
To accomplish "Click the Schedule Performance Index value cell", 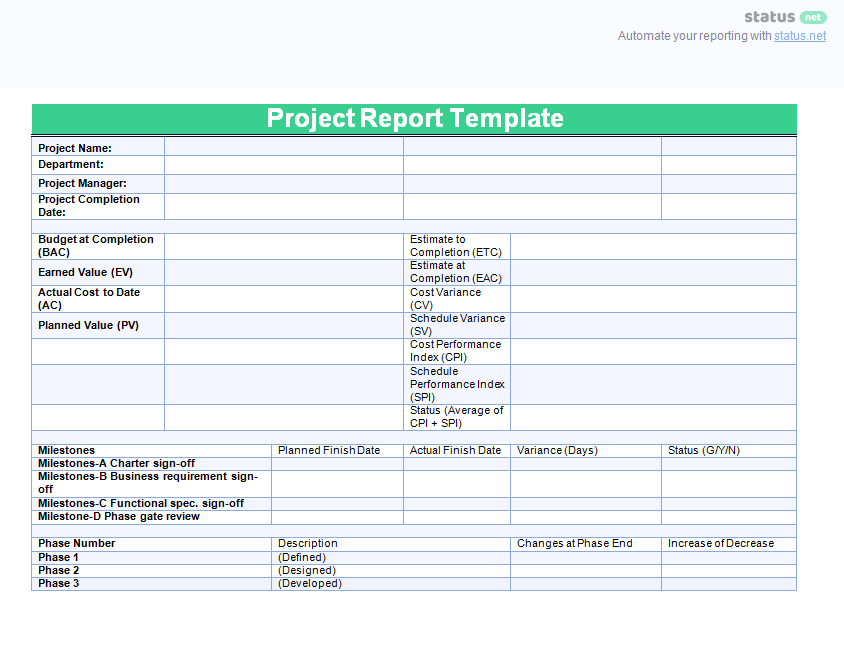I will point(652,384).
